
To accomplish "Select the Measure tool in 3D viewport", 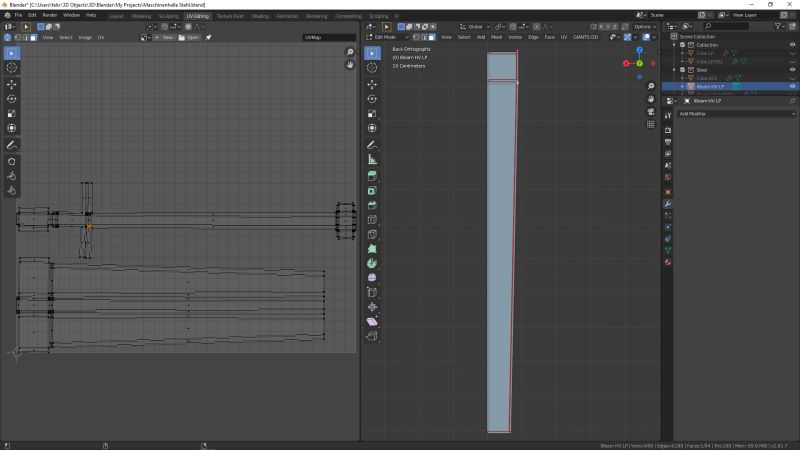I will [x=372, y=160].
